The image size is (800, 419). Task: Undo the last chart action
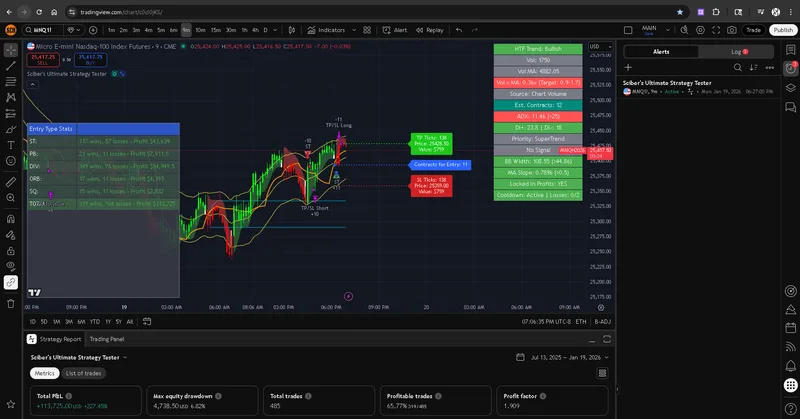click(x=459, y=30)
